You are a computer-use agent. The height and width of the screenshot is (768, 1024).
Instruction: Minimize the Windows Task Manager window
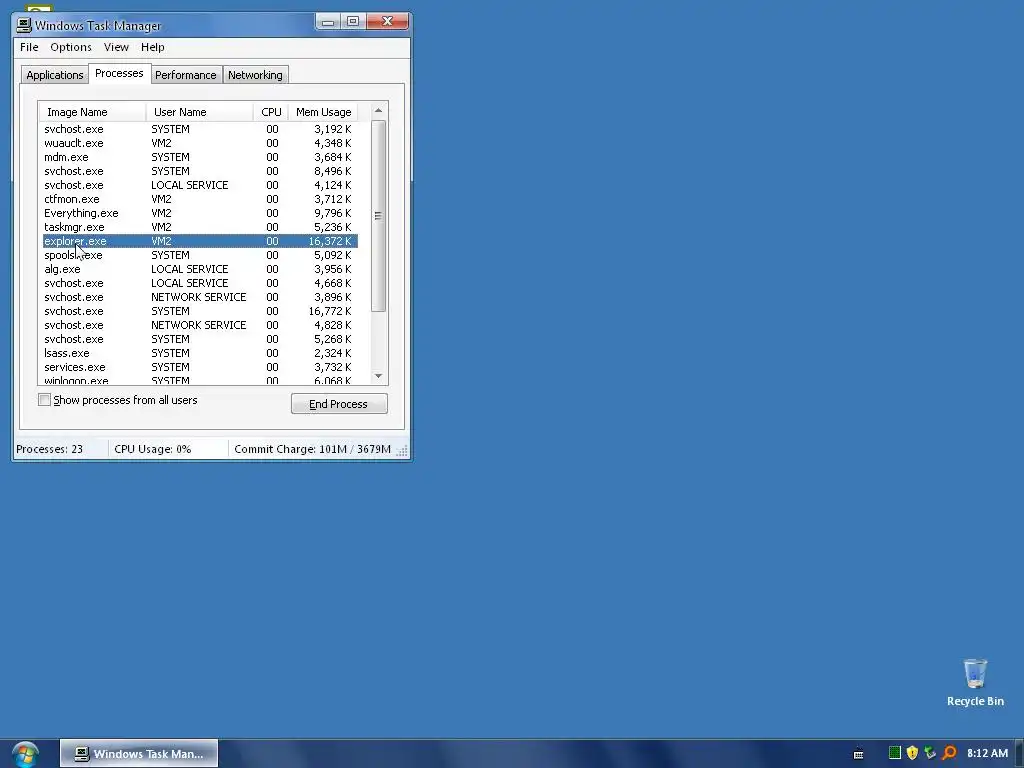[x=328, y=22]
